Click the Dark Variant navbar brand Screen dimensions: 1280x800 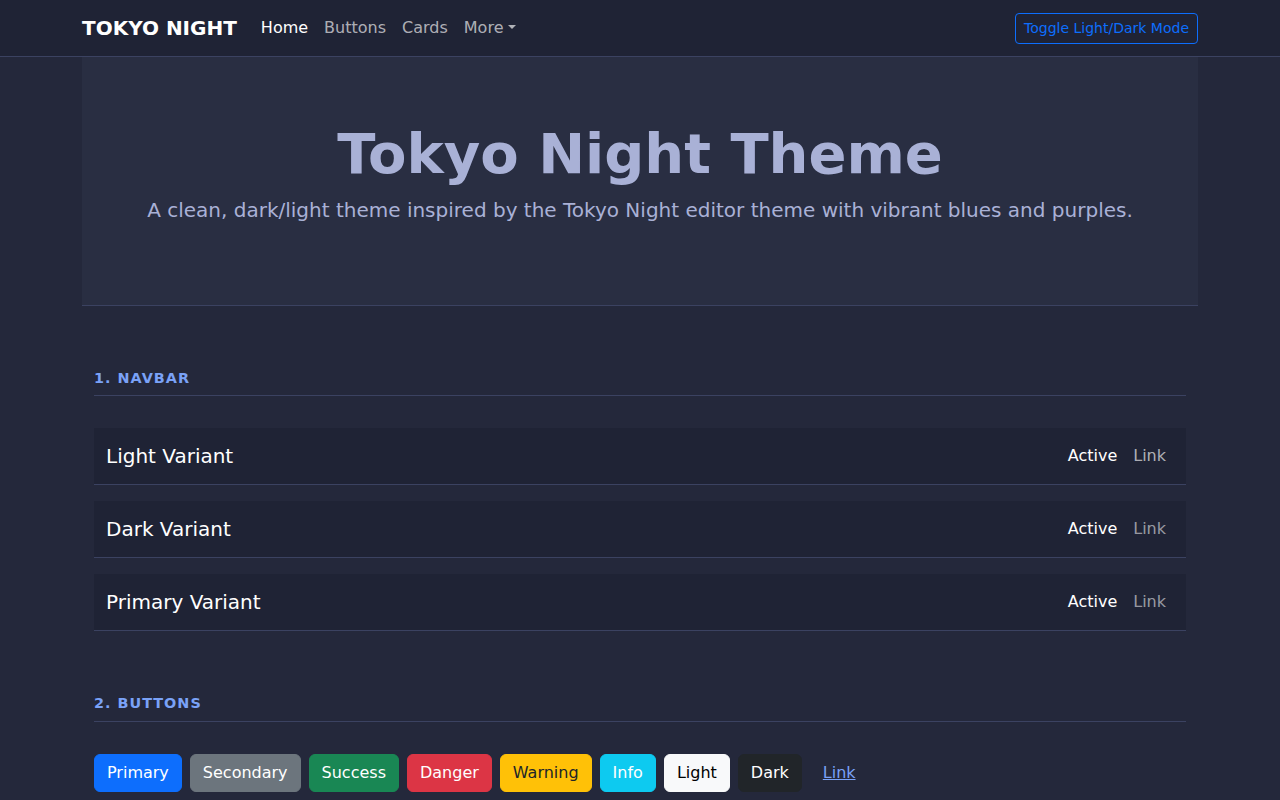point(169,529)
